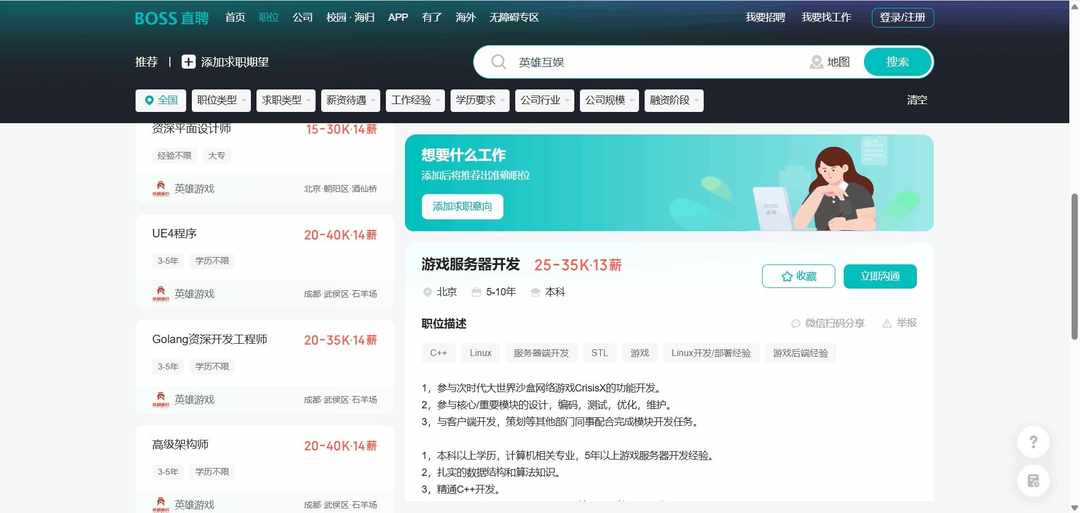1080x513 pixels.
Task: Click the plus icon beside 添加求职期望
Action: [188, 62]
